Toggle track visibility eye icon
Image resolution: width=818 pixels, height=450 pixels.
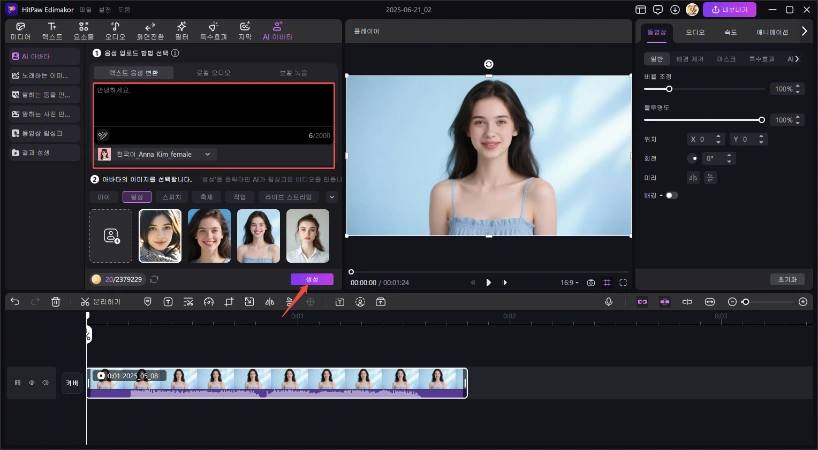click(31, 383)
